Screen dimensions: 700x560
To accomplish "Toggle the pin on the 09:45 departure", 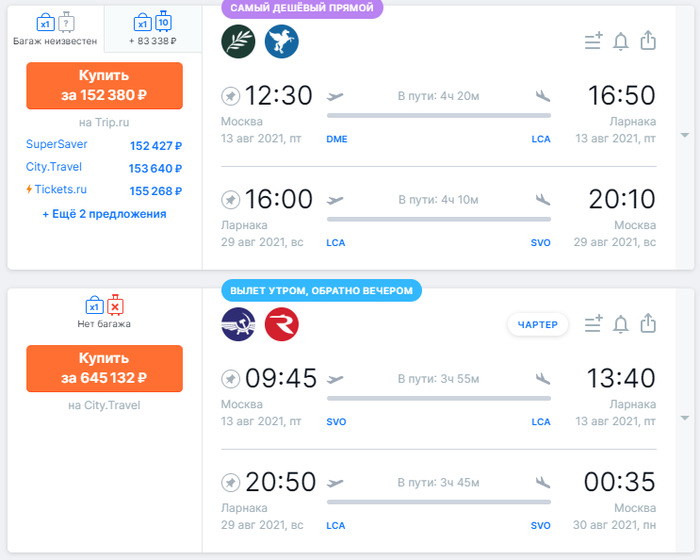I will tap(231, 379).
